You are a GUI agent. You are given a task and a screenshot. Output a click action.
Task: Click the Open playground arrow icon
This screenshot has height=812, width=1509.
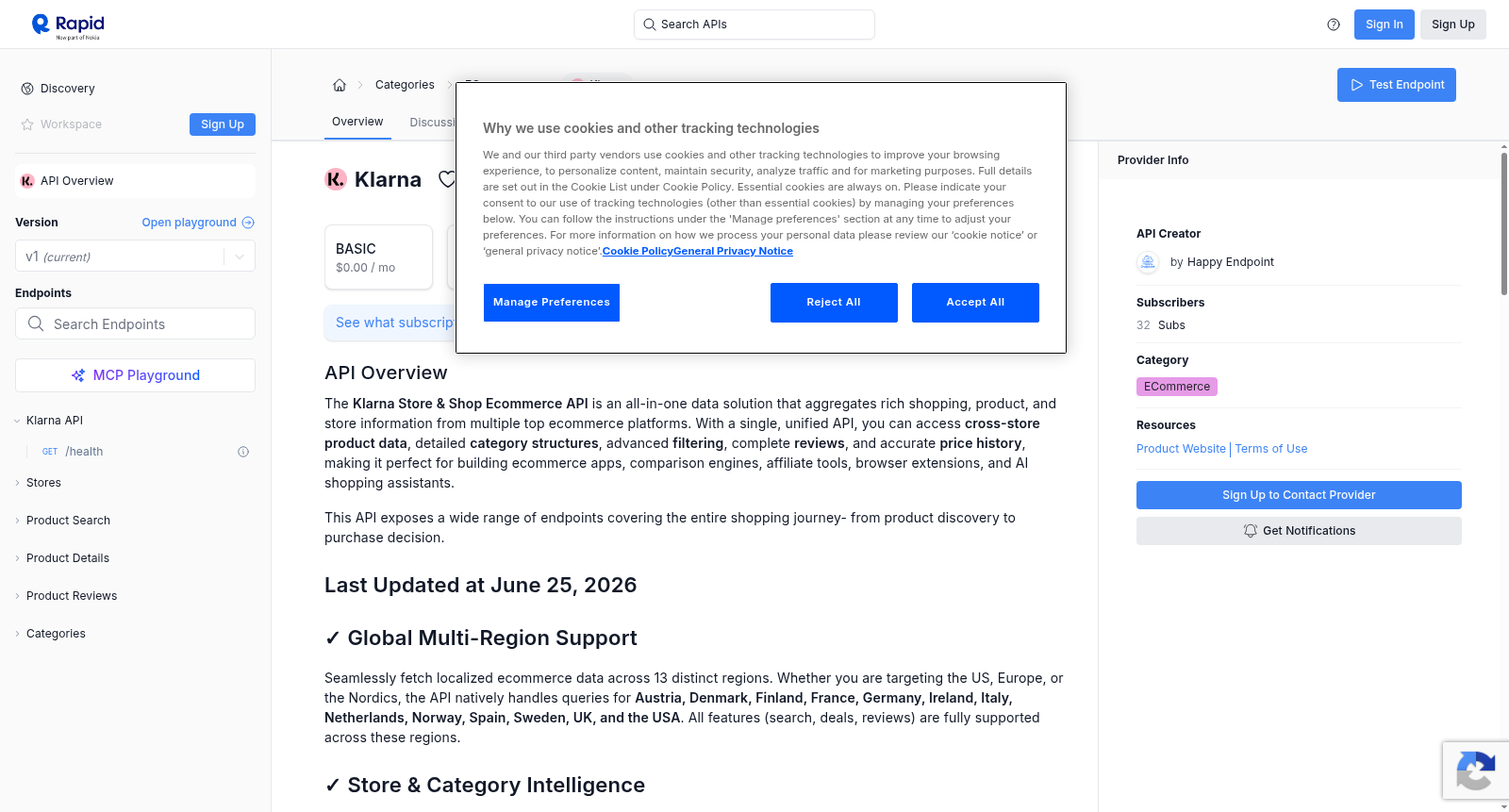[248, 223]
